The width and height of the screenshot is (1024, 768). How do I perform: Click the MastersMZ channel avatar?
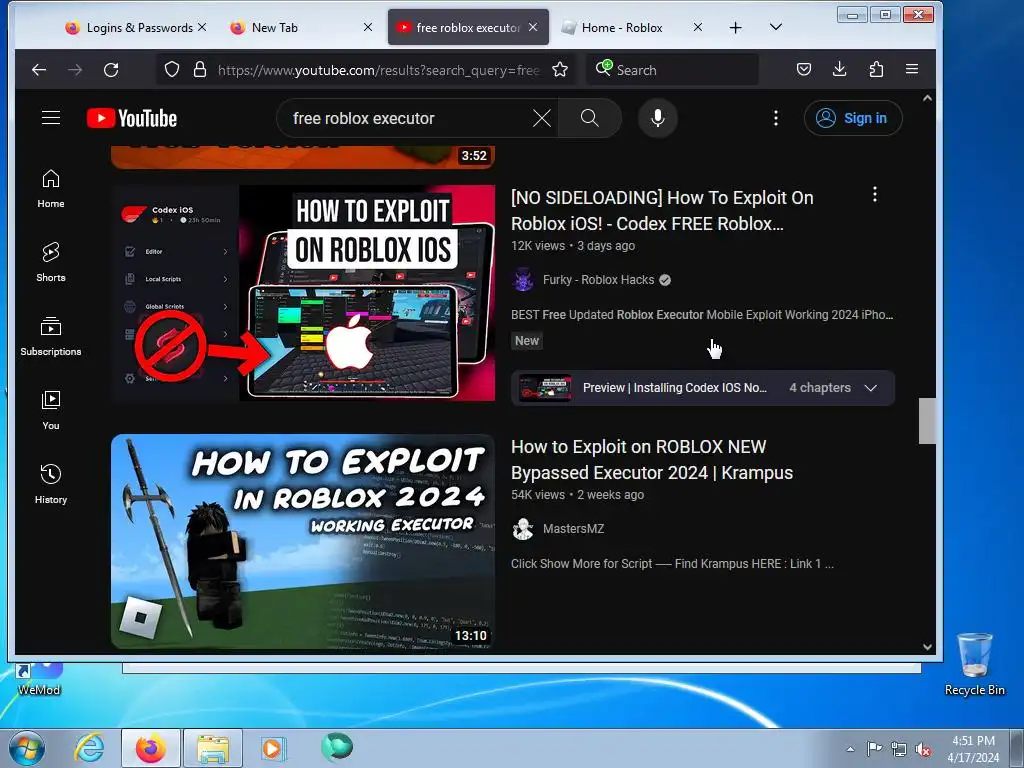coord(522,529)
